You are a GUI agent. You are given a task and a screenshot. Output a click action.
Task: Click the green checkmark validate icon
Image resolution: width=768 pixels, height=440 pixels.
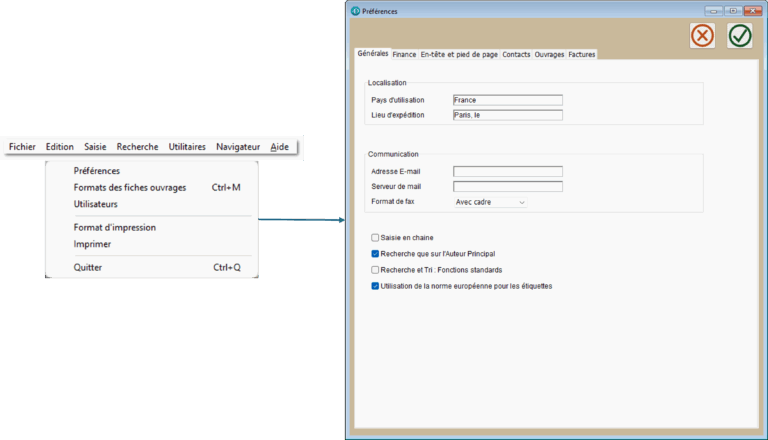[740, 36]
